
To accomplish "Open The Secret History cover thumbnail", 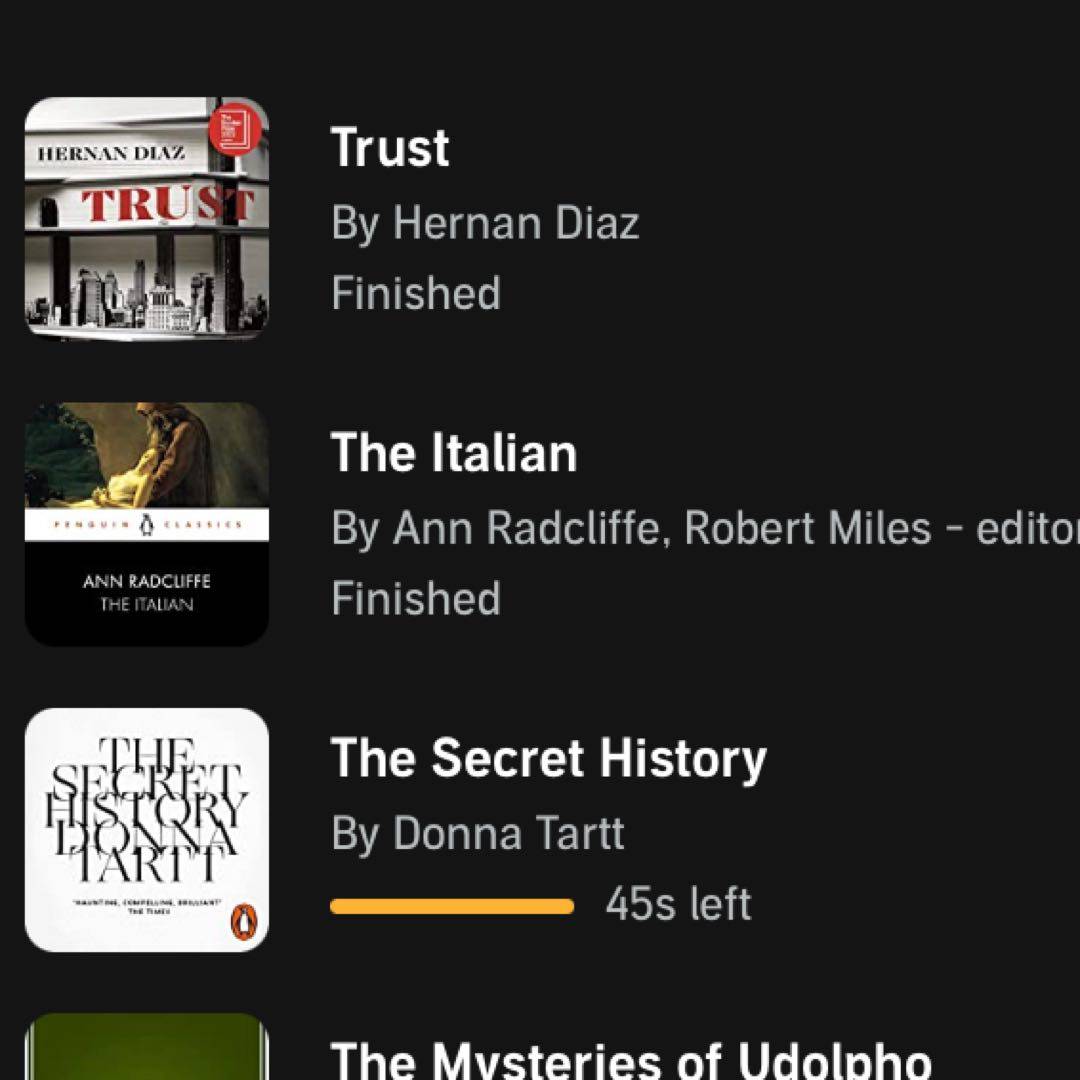I will tap(147, 830).
